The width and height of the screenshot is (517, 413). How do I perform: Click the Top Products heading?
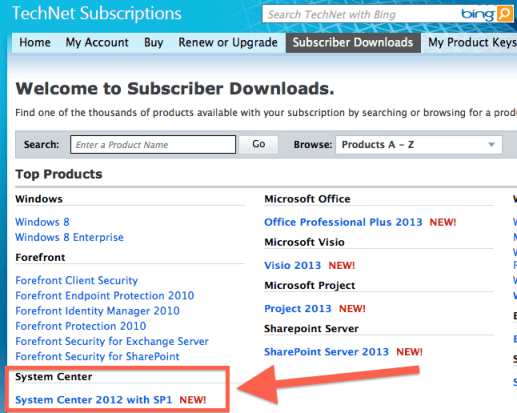click(59, 174)
